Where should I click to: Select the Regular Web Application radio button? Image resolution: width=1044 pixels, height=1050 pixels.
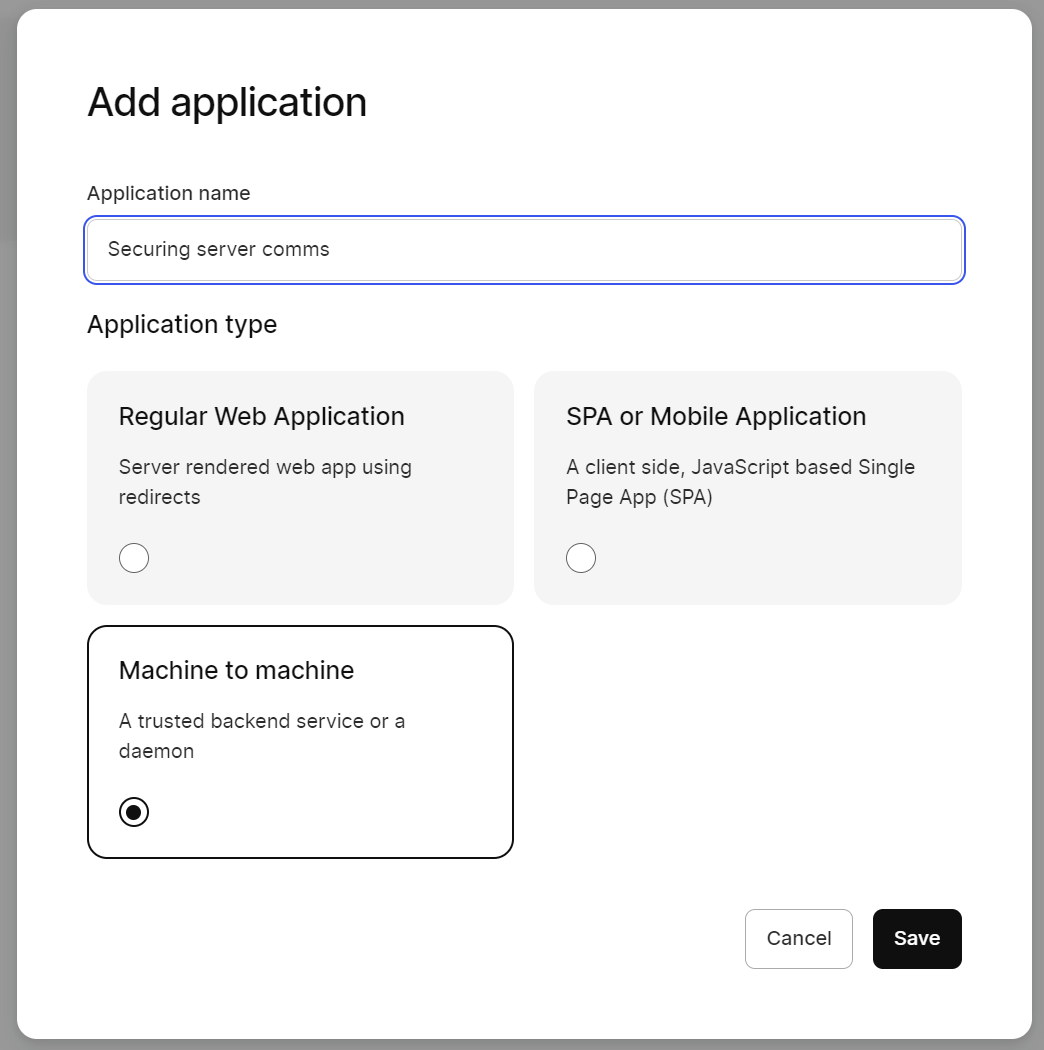pos(134,558)
